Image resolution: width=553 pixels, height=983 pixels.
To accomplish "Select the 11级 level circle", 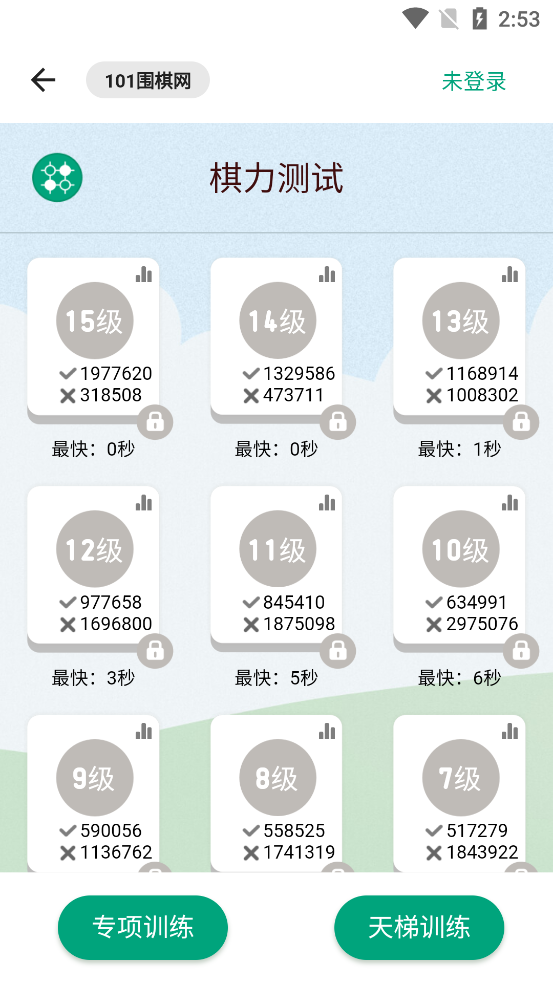I will (x=278, y=549).
